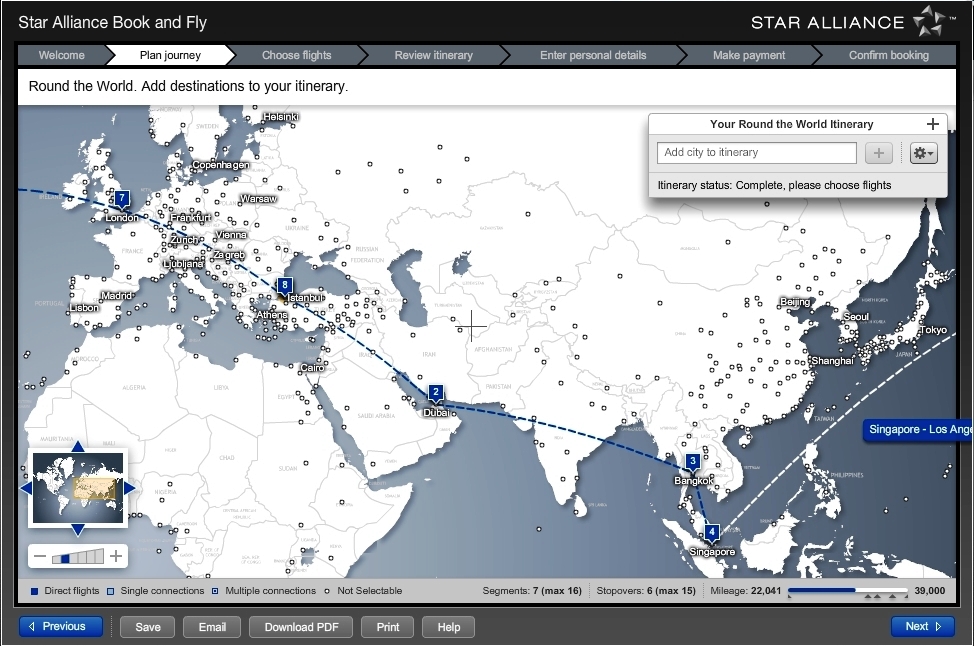
Task: Pan the mini-map left with the left arrow
Action: pos(26,488)
